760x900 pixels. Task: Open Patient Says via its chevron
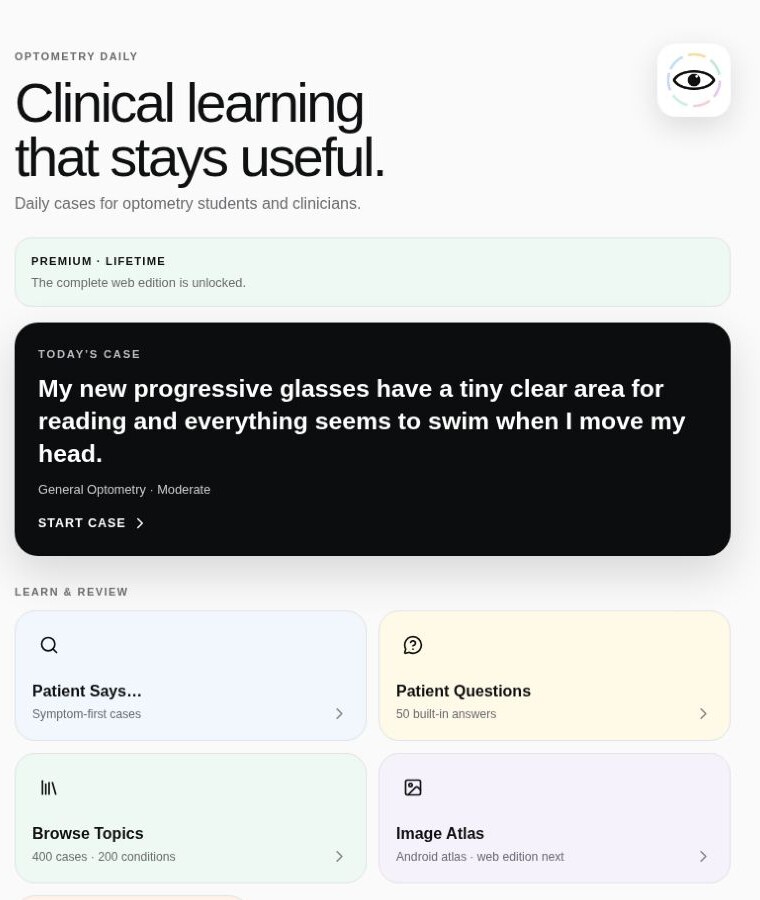click(339, 713)
